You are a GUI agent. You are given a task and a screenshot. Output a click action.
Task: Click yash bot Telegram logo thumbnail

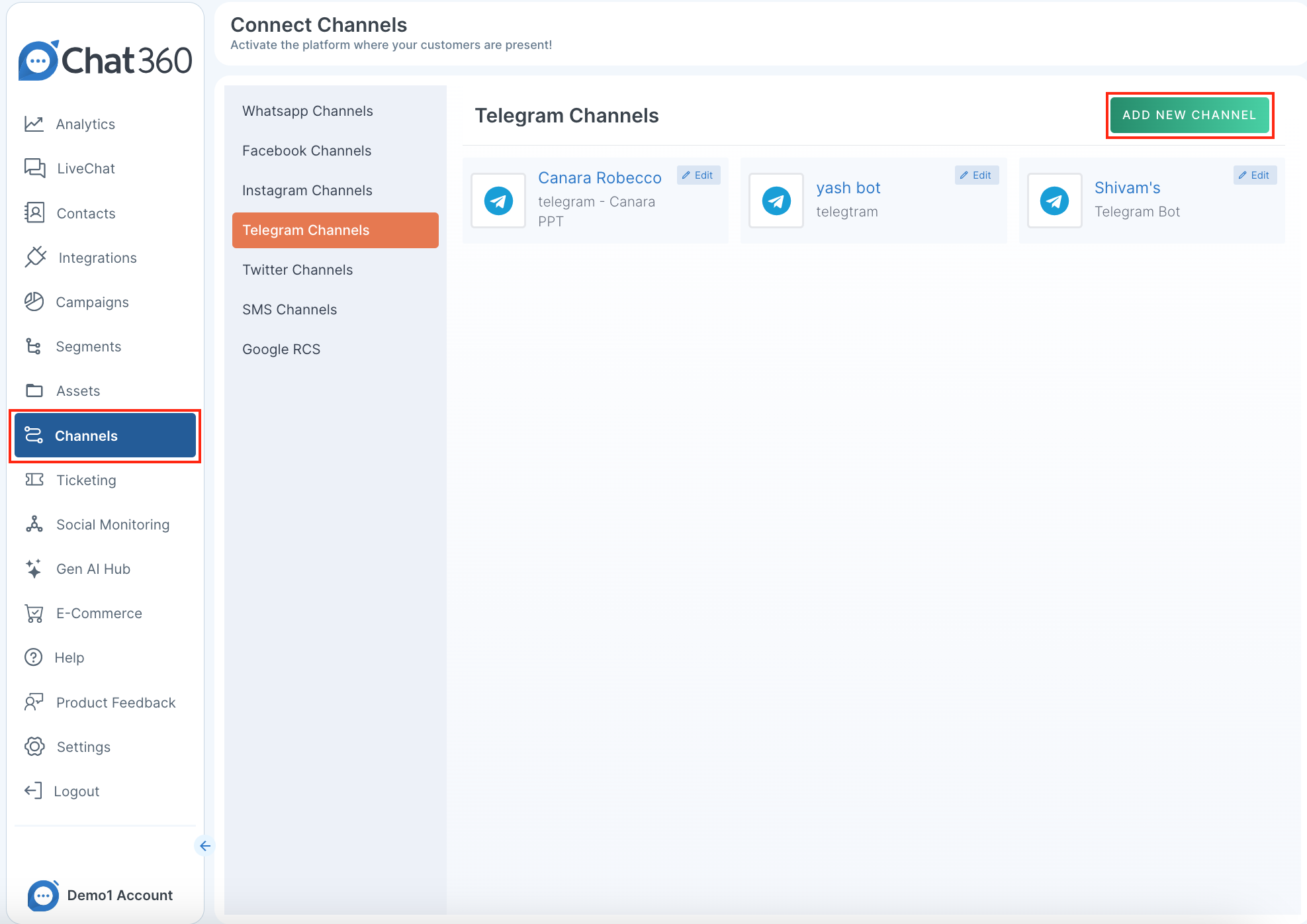776,201
